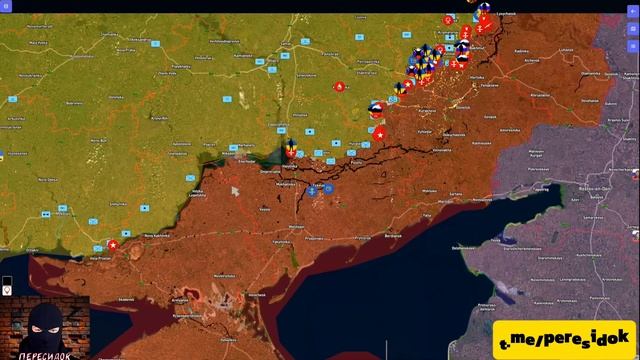Click the Nova Kakhovka town label

coord(157,236)
